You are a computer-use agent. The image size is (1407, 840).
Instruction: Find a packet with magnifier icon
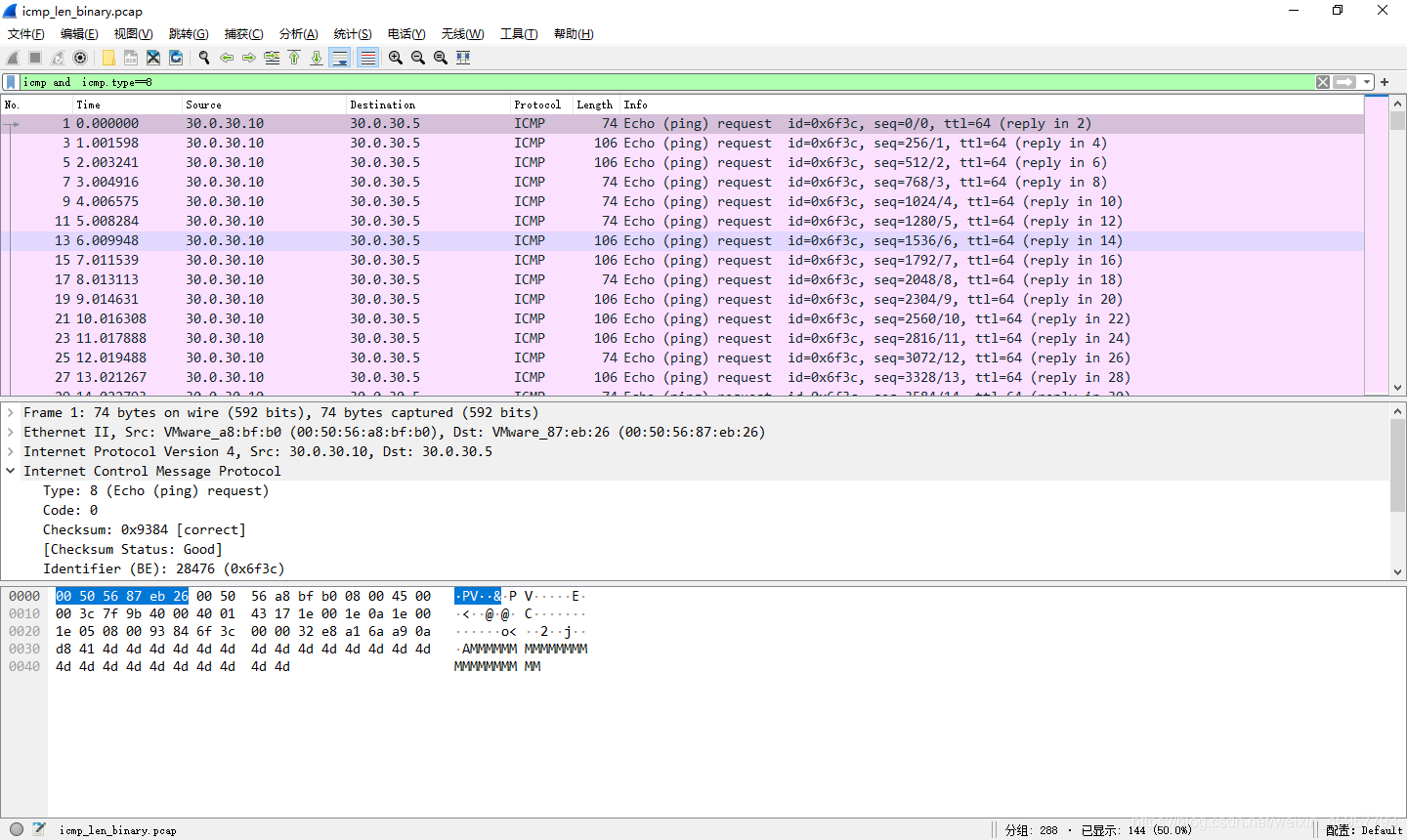click(x=204, y=58)
